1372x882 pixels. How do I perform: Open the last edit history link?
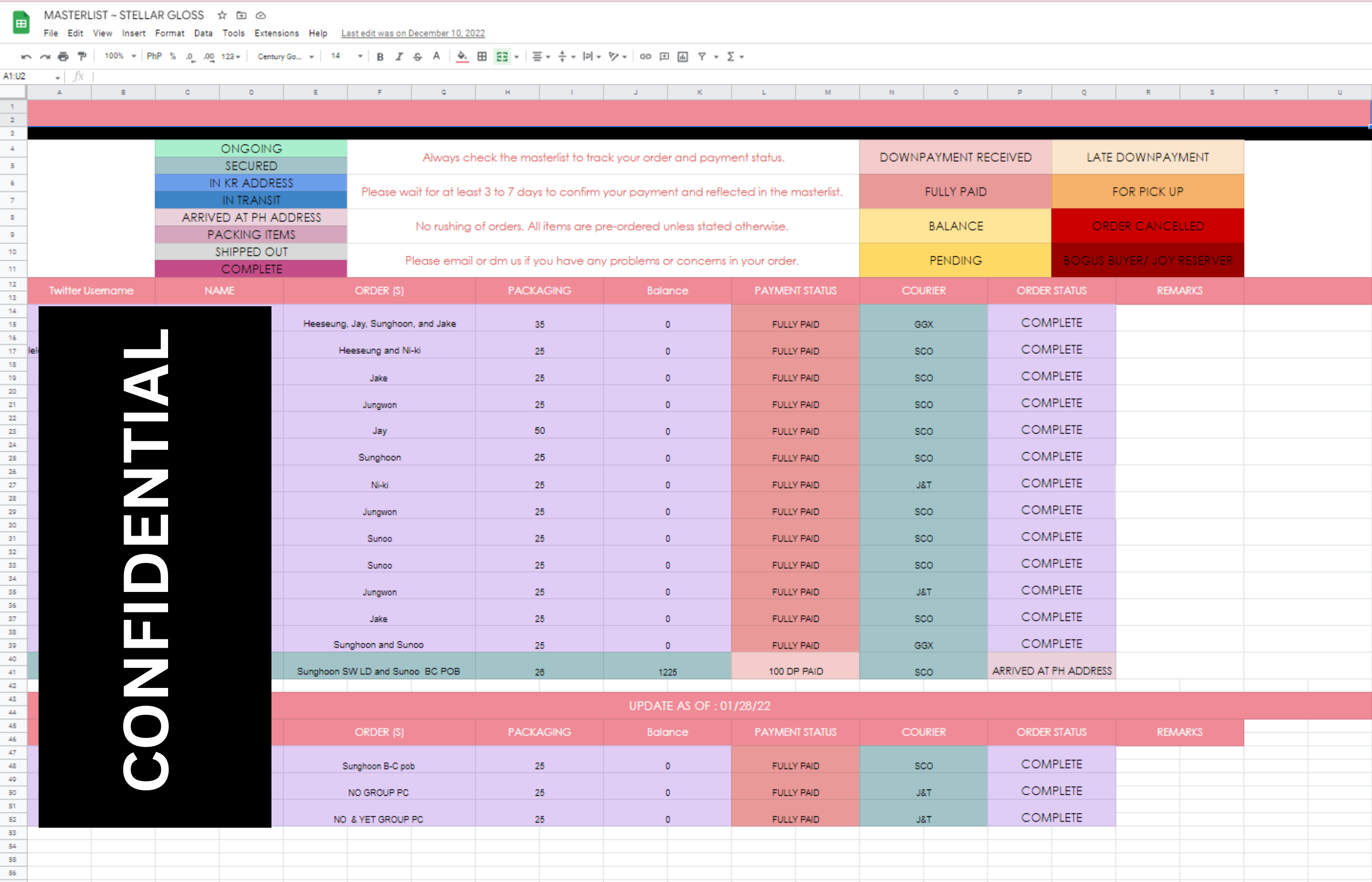[413, 33]
